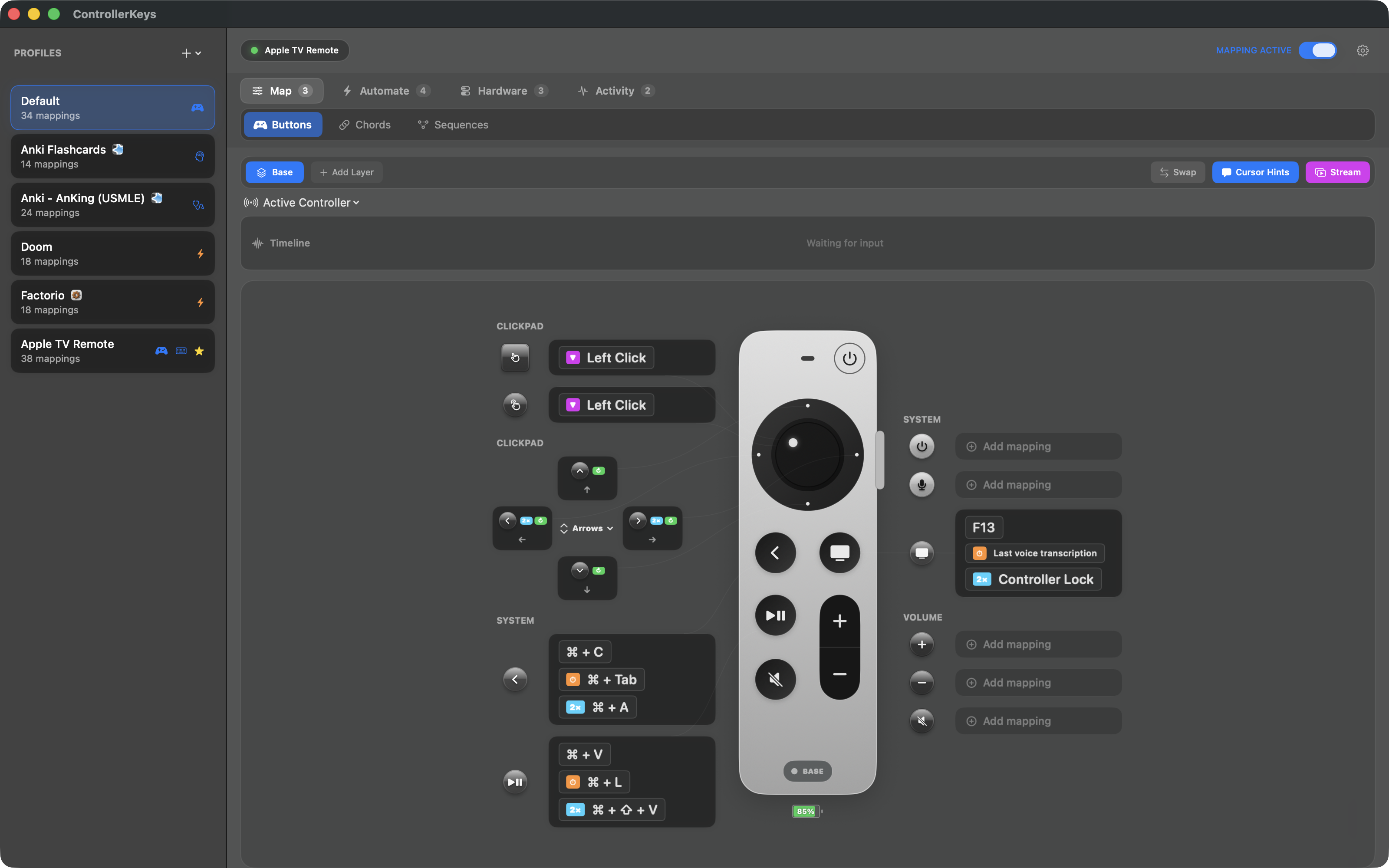
Task: Click the center of the remote clickpad
Action: (x=807, y=455)
